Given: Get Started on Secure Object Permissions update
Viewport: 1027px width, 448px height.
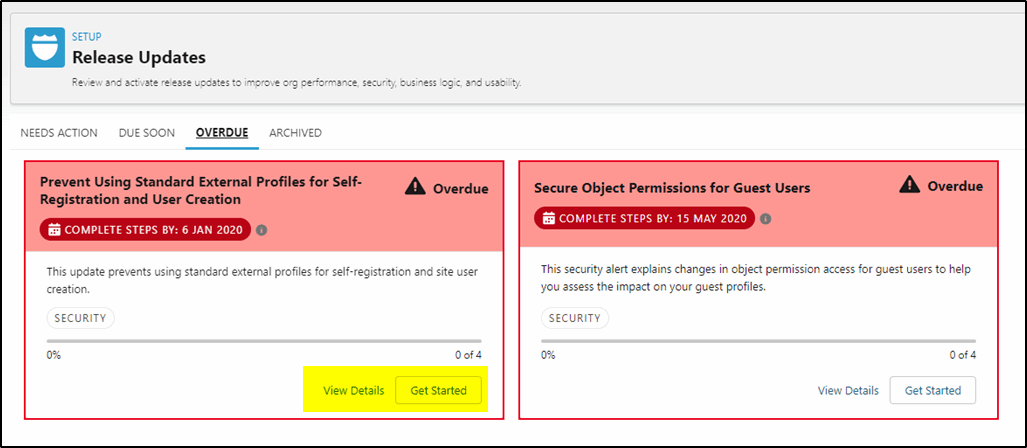Looking at the screenshot, I should [x=933, y=390].
